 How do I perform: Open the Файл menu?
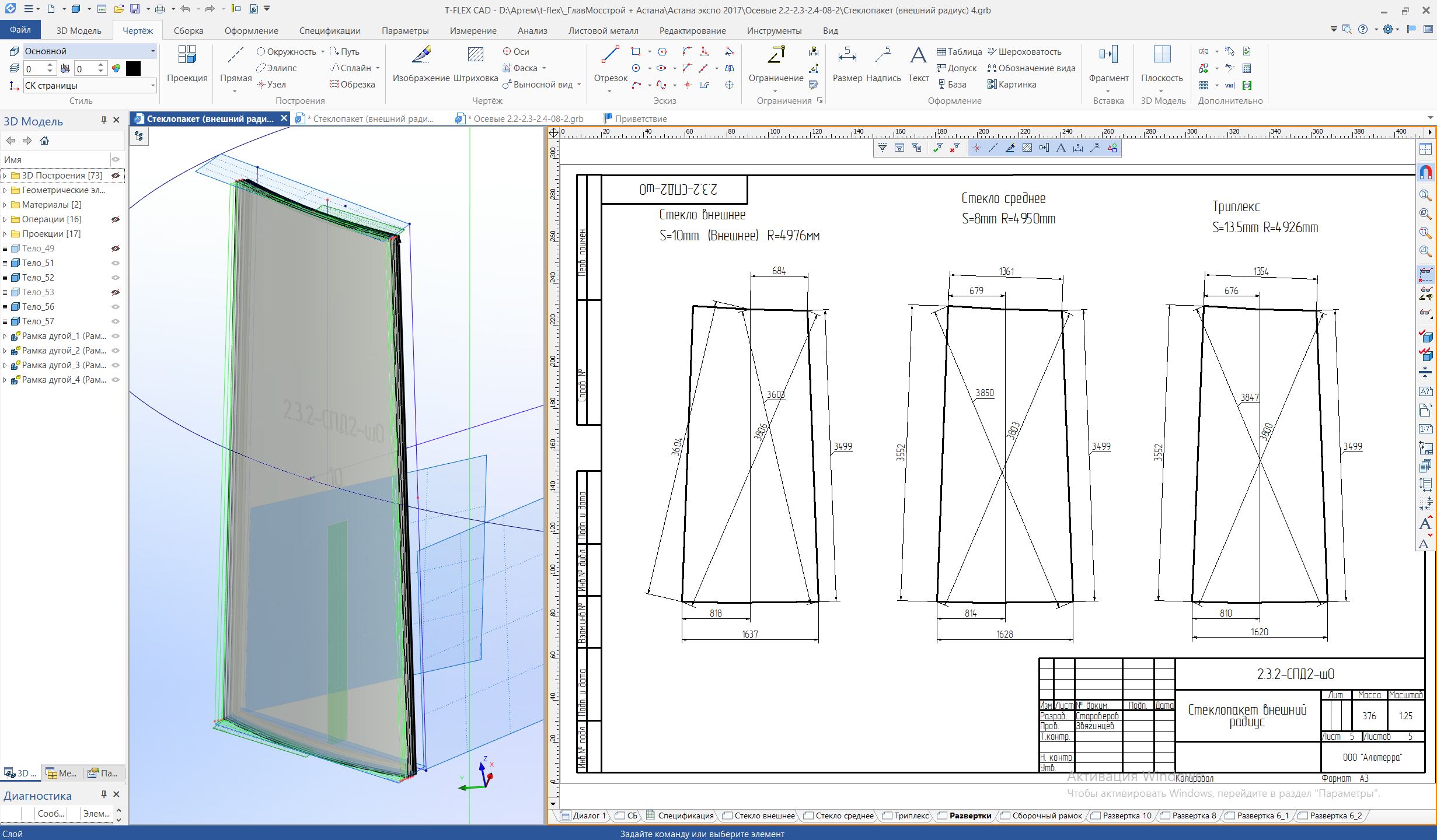[x=20, y=30]
